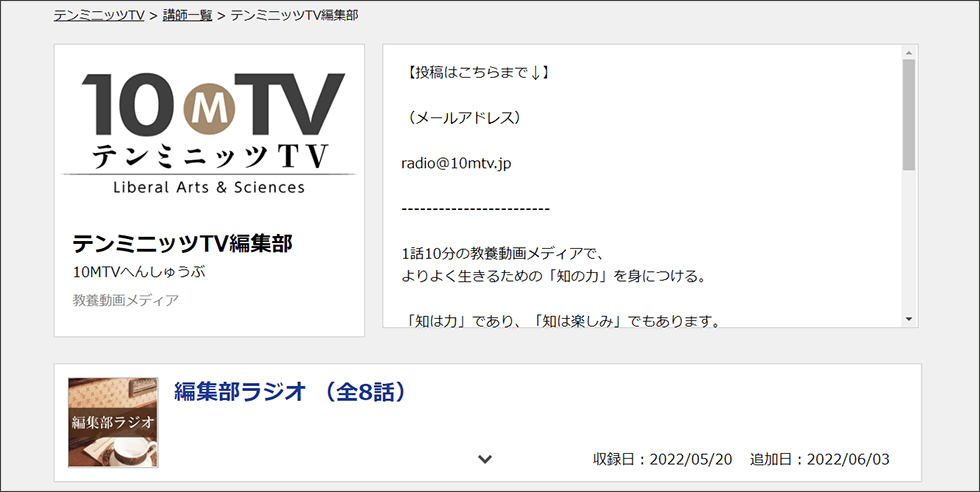Open the 編集部ラジオ thumbnail image
The image size is (980, 492).
[x=113, y=423]
